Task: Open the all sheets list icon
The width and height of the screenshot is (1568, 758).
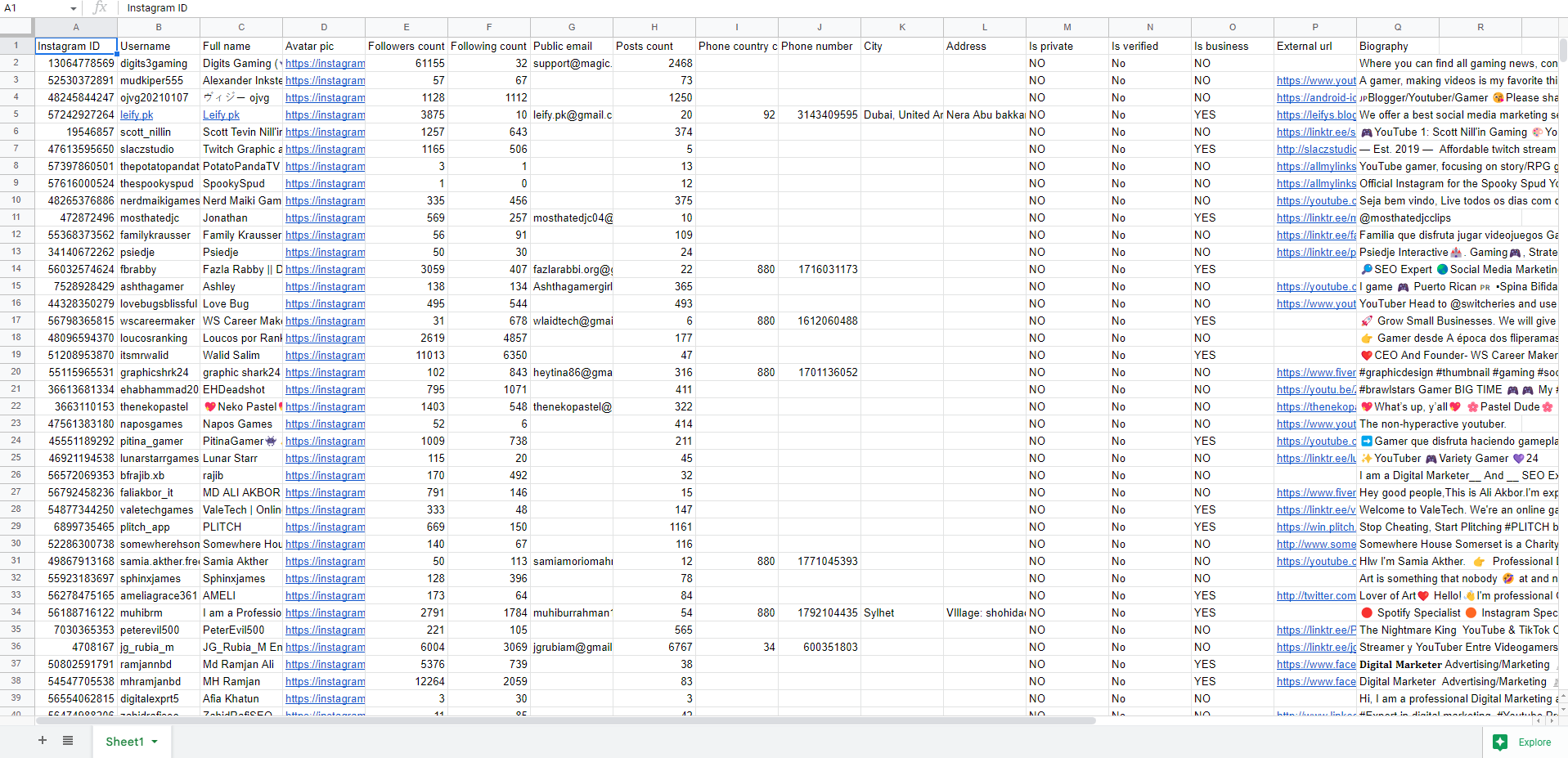Action: tap(68, 740)
